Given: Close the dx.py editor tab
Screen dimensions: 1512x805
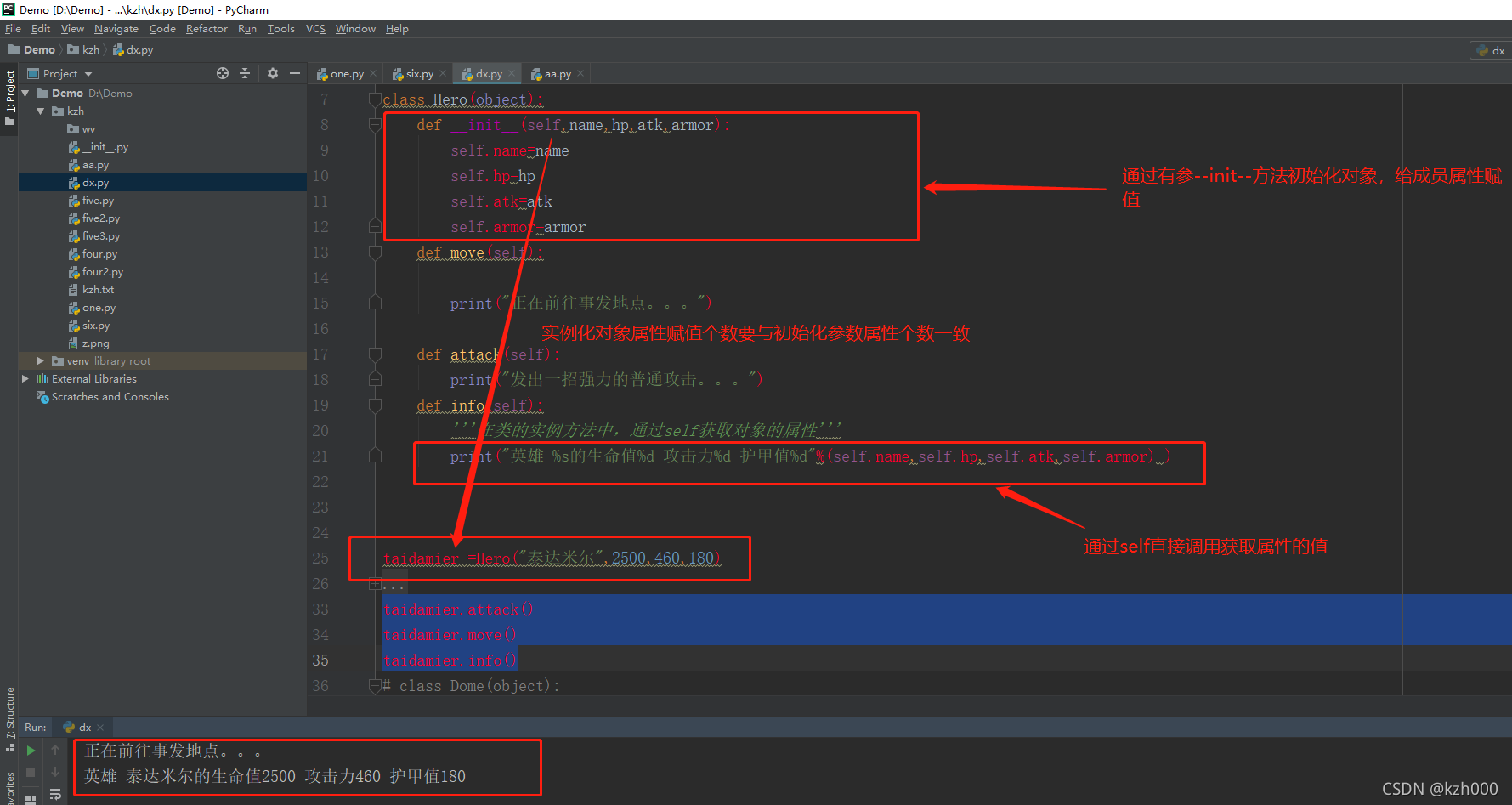Looking at the screenshot, I should [x=512, y=74].
